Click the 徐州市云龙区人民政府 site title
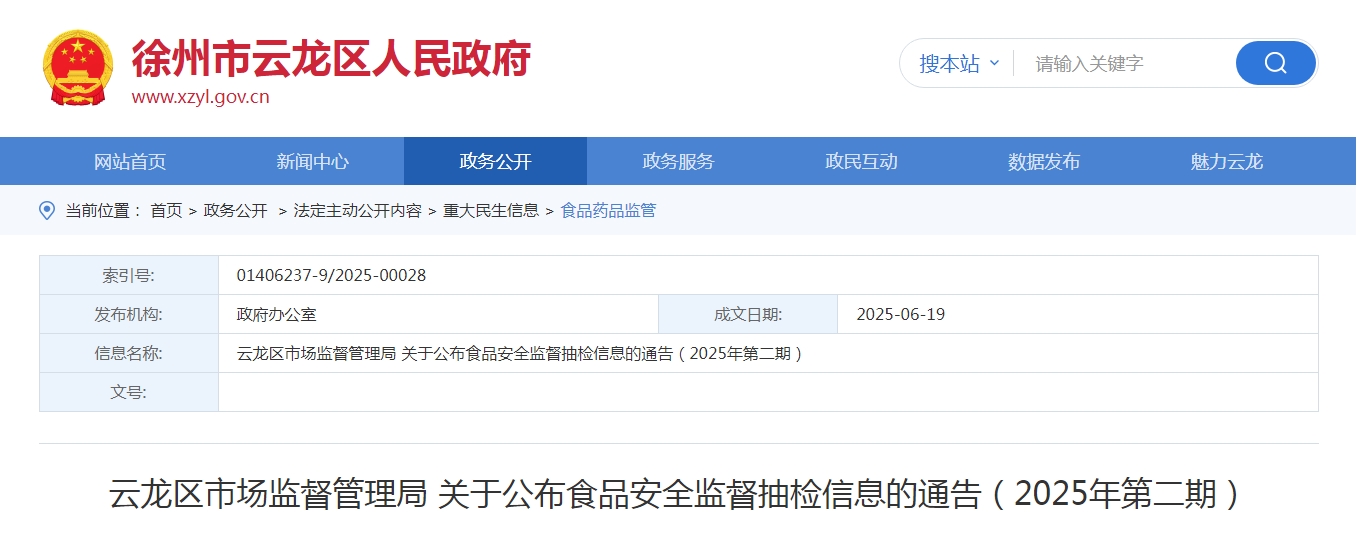This screenshot has width=1356, height=537. tap(331, 59)
